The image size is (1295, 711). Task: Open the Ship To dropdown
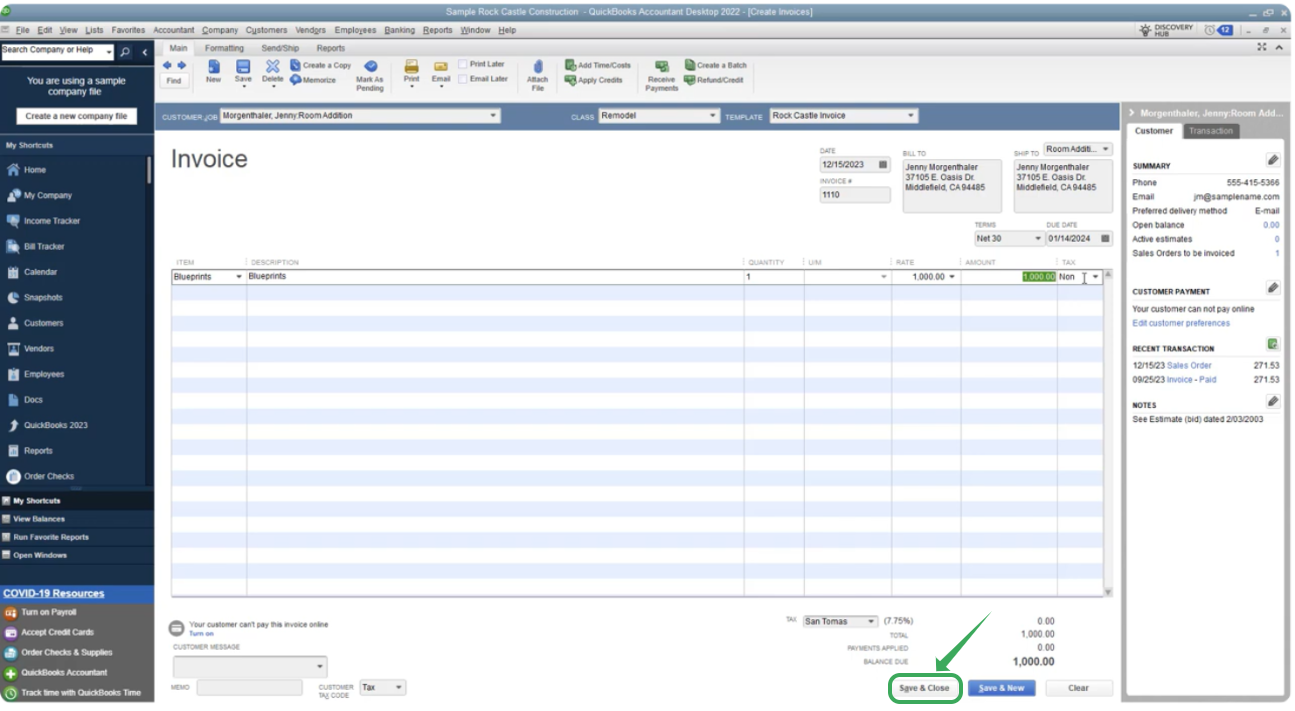point(1105,149)
